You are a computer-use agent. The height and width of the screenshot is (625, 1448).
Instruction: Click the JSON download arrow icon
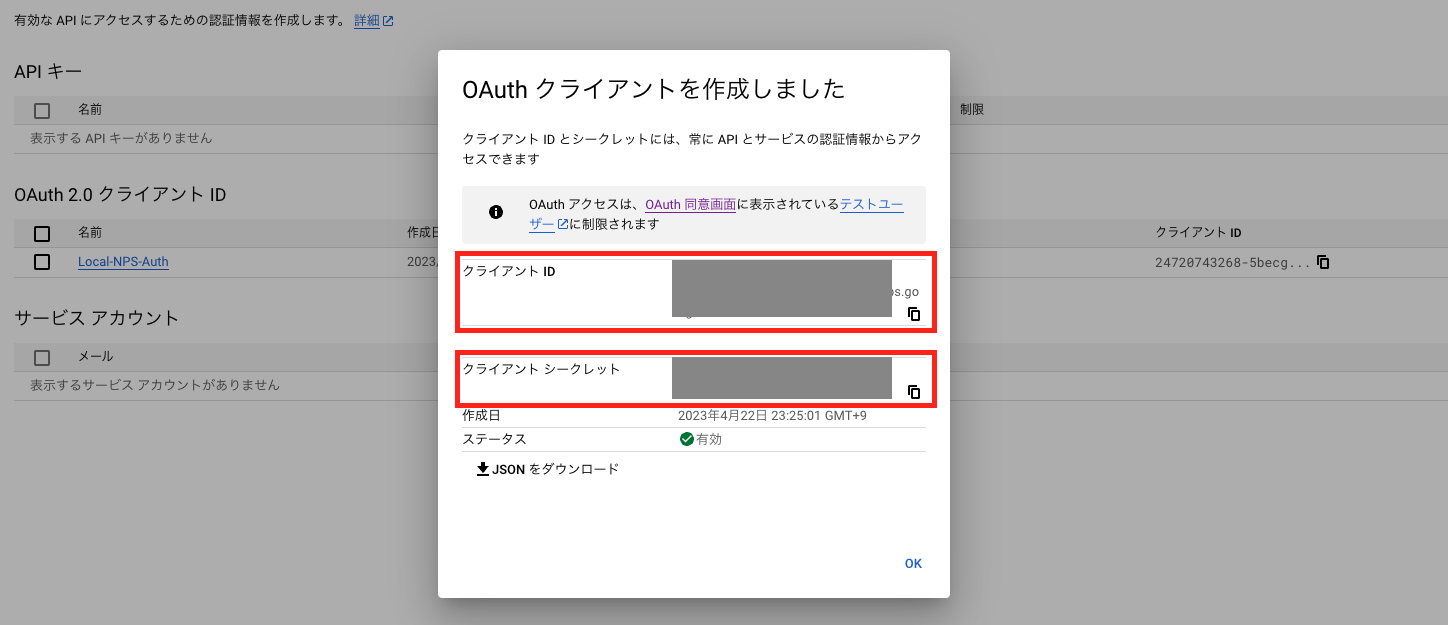click(x=483, y=468)
